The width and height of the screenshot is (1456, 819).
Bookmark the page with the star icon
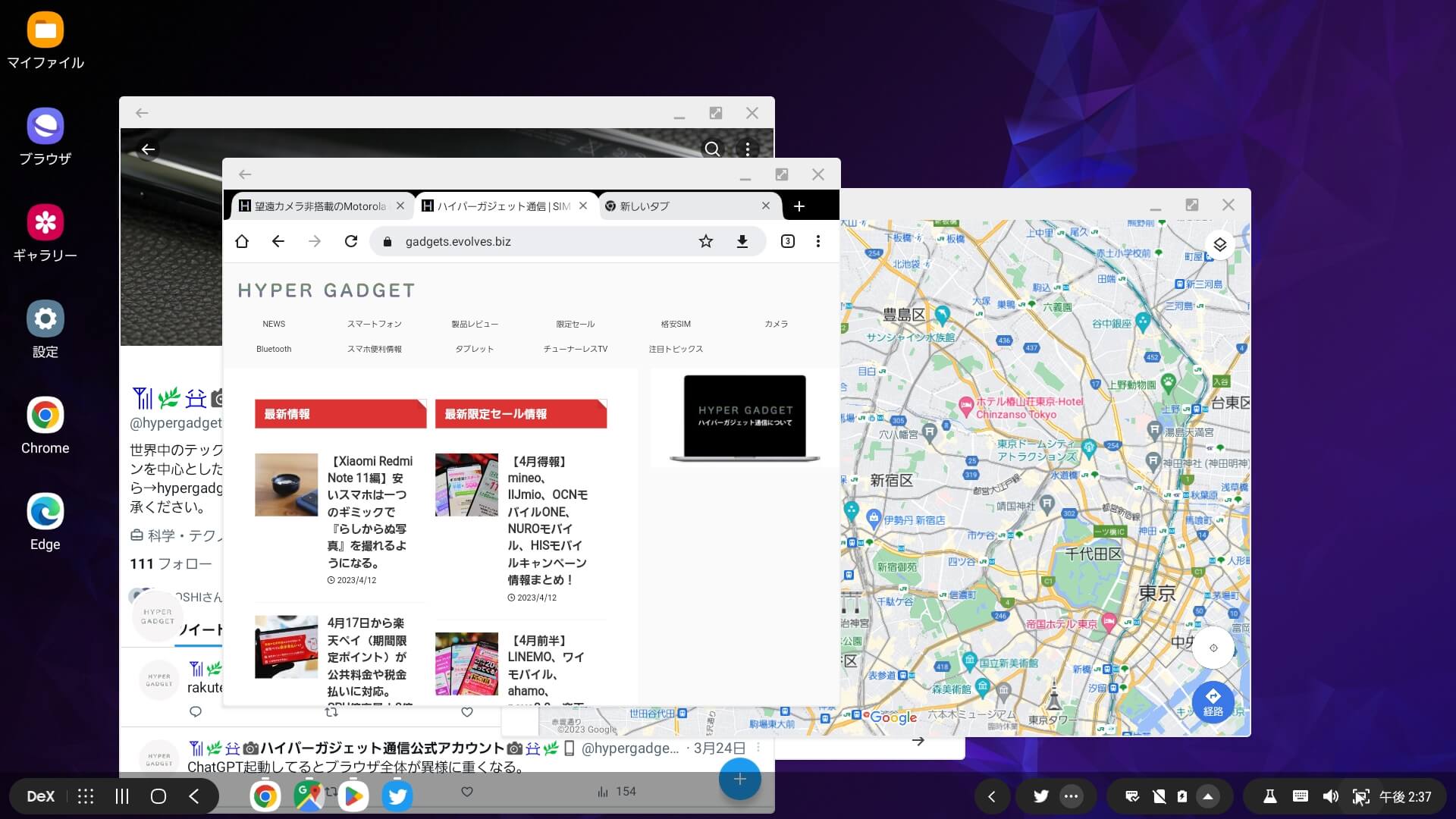coord(706,241)
